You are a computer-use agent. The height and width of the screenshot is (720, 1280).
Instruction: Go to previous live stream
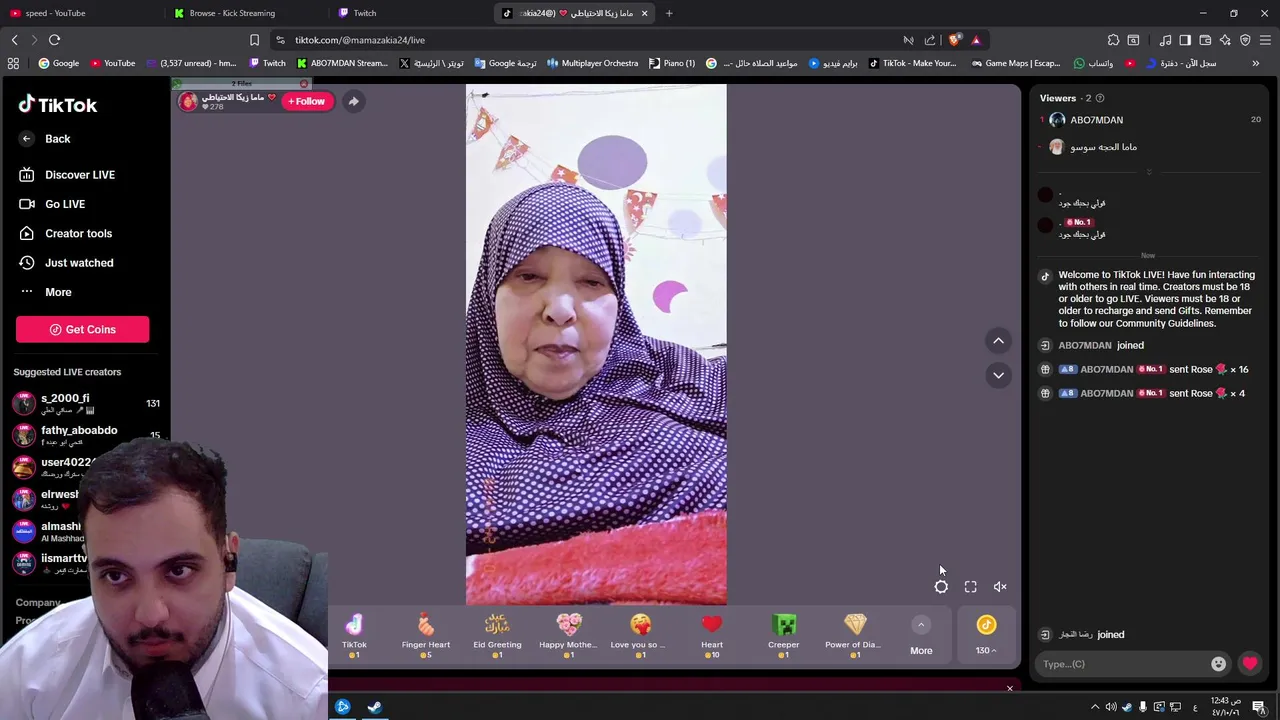[998, 341]
